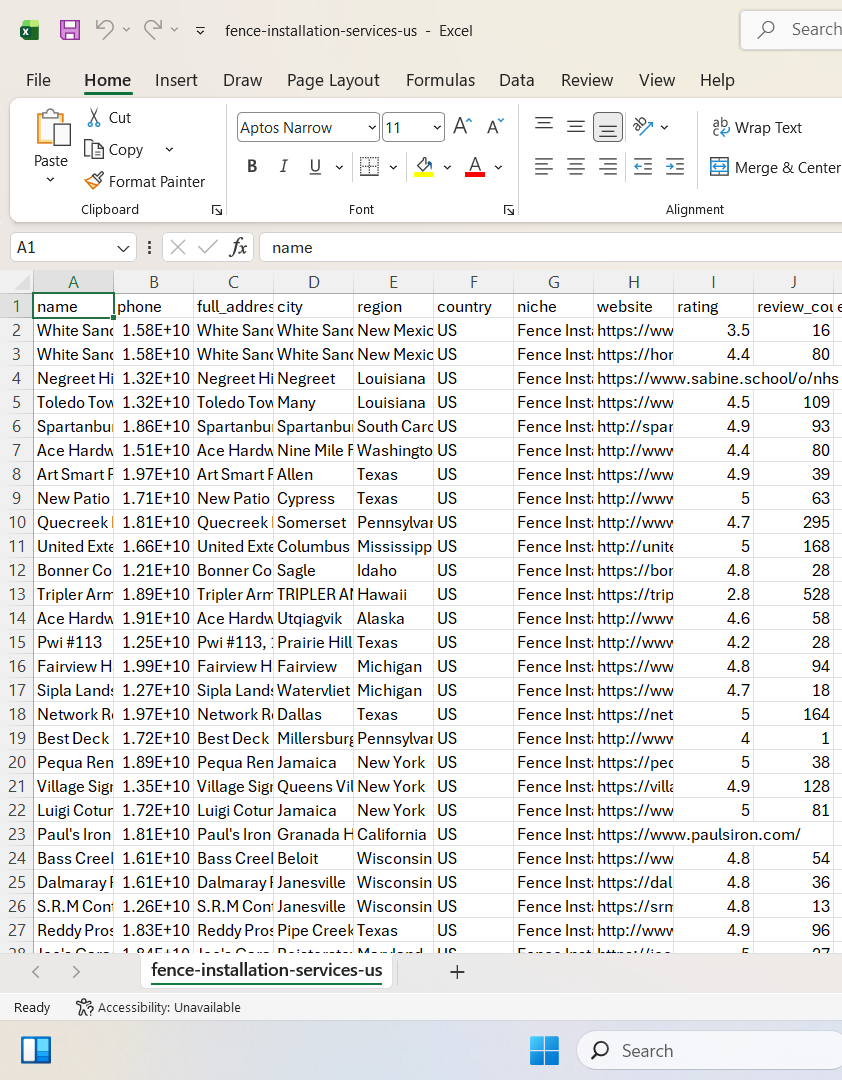Increase font size with larger A icon
Screen dimensions: 842x1080
coord(462,127)
